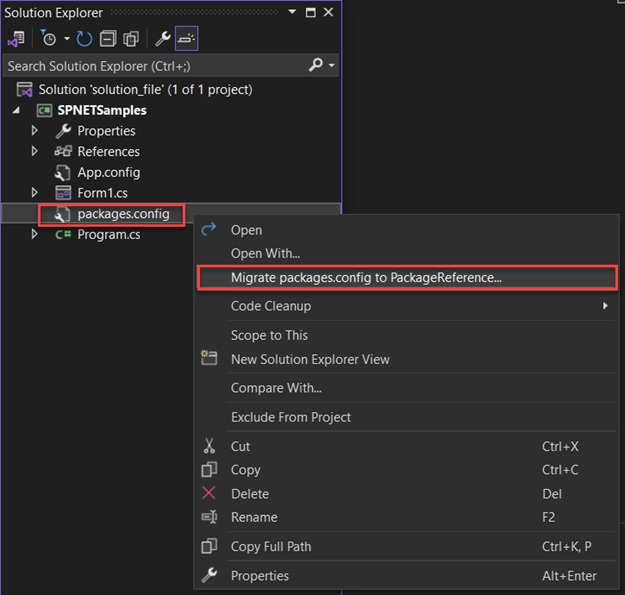Image resolution: width=625 pixels, height=595 pixels.
Task: Select the App.config file
Action: click(x=109, y=173)
